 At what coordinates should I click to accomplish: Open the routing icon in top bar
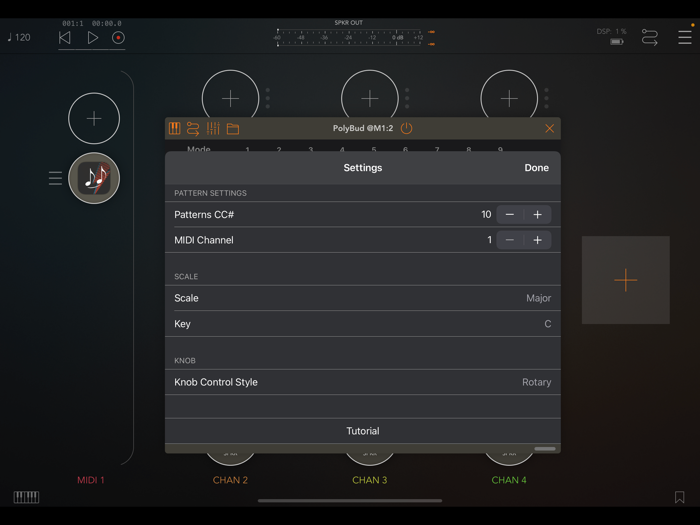point(650,38)
